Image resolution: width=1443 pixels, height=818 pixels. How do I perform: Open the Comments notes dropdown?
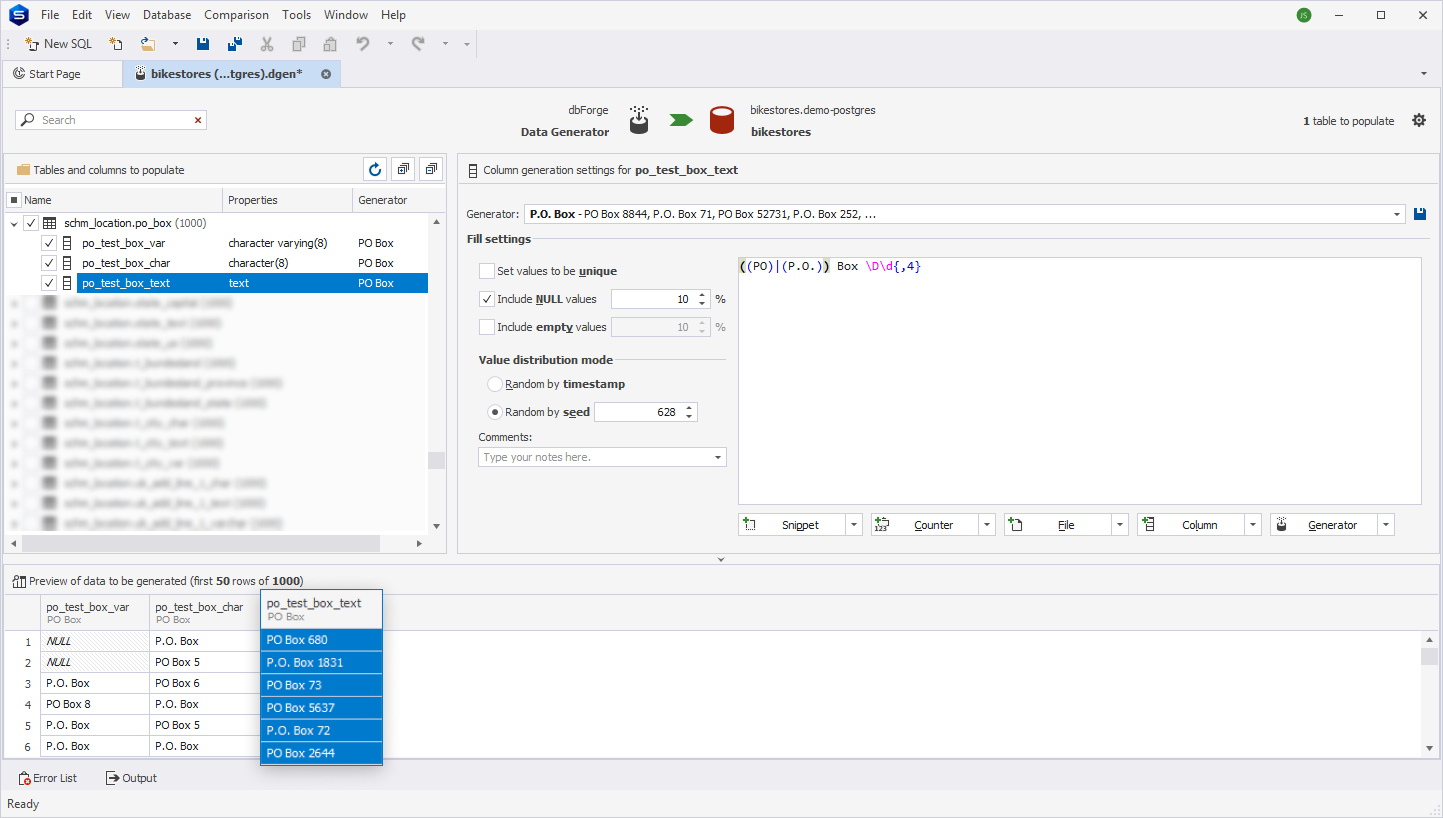point(718,457)
